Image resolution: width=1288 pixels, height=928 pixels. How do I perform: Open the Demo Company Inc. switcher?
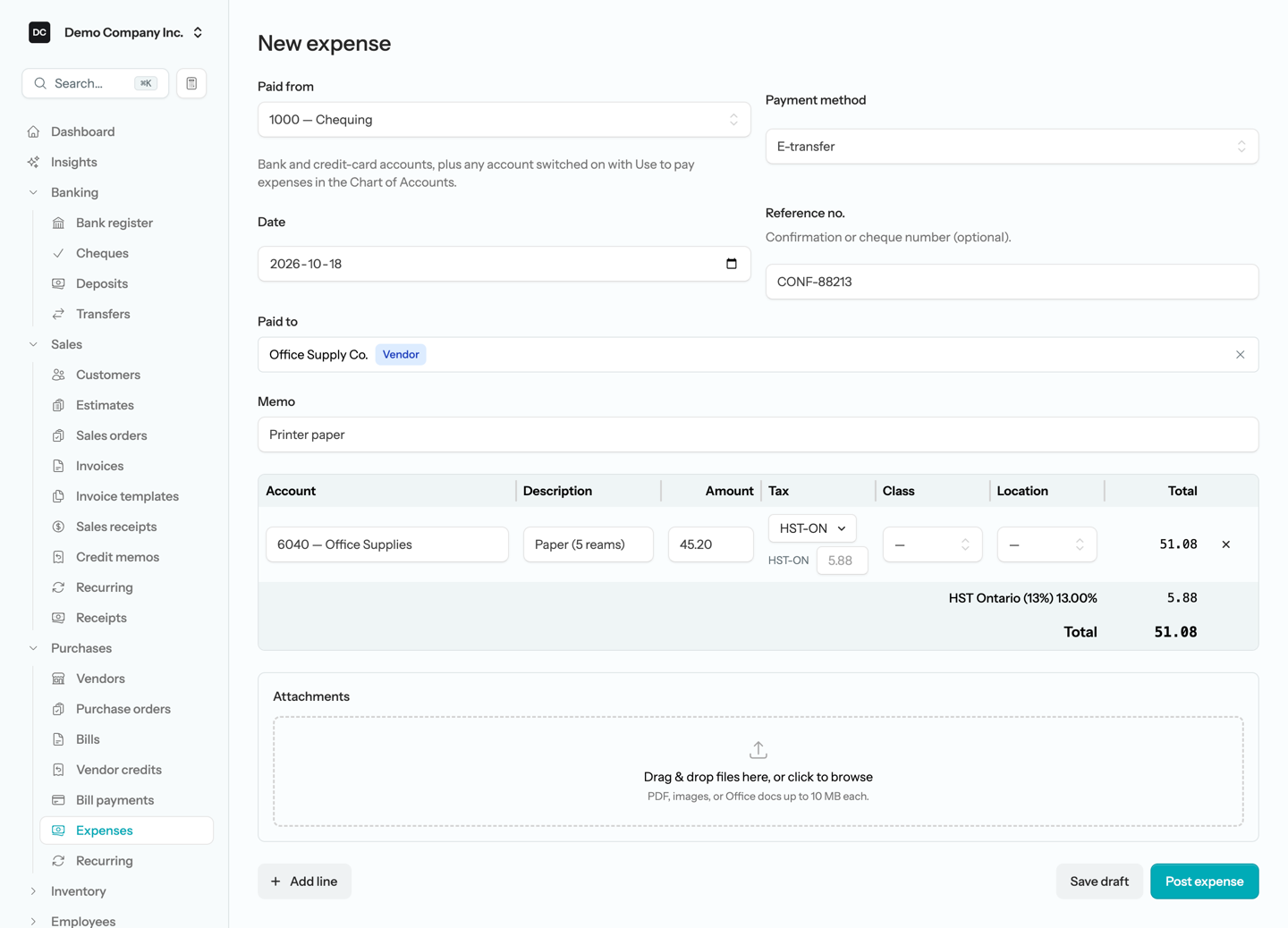tap(116, 32)
